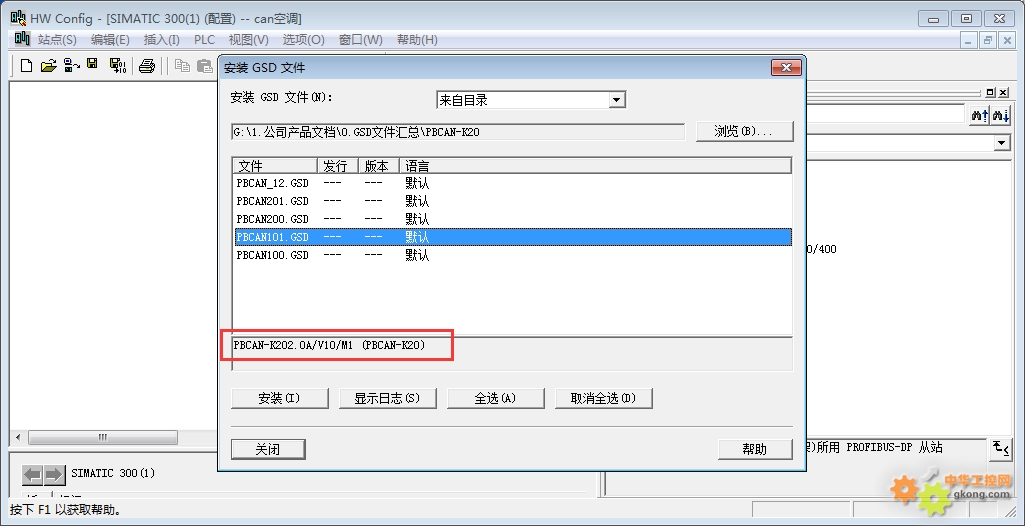Click the Save and Compile toolbar icon

[118, 65]
